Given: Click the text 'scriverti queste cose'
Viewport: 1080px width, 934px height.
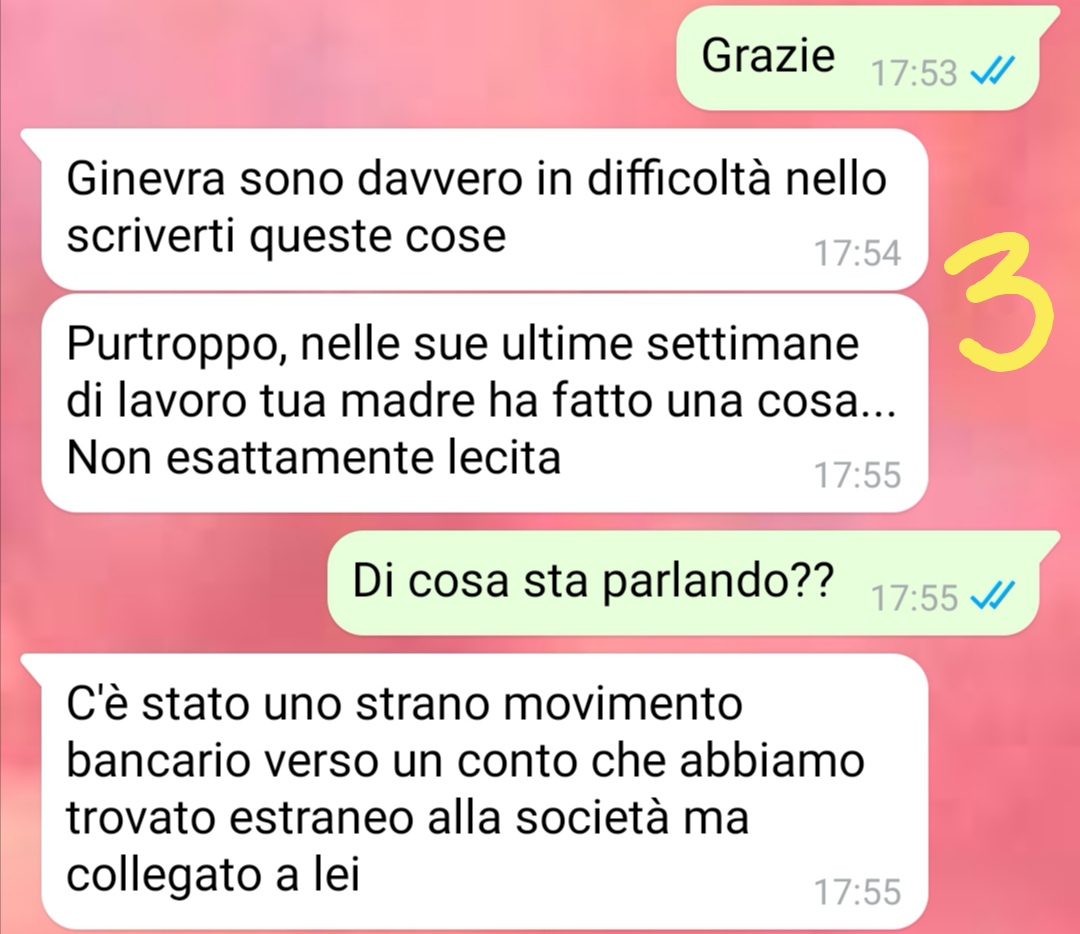Looking at the screenshot, I should pyautogui.click(x=286, y=236).
